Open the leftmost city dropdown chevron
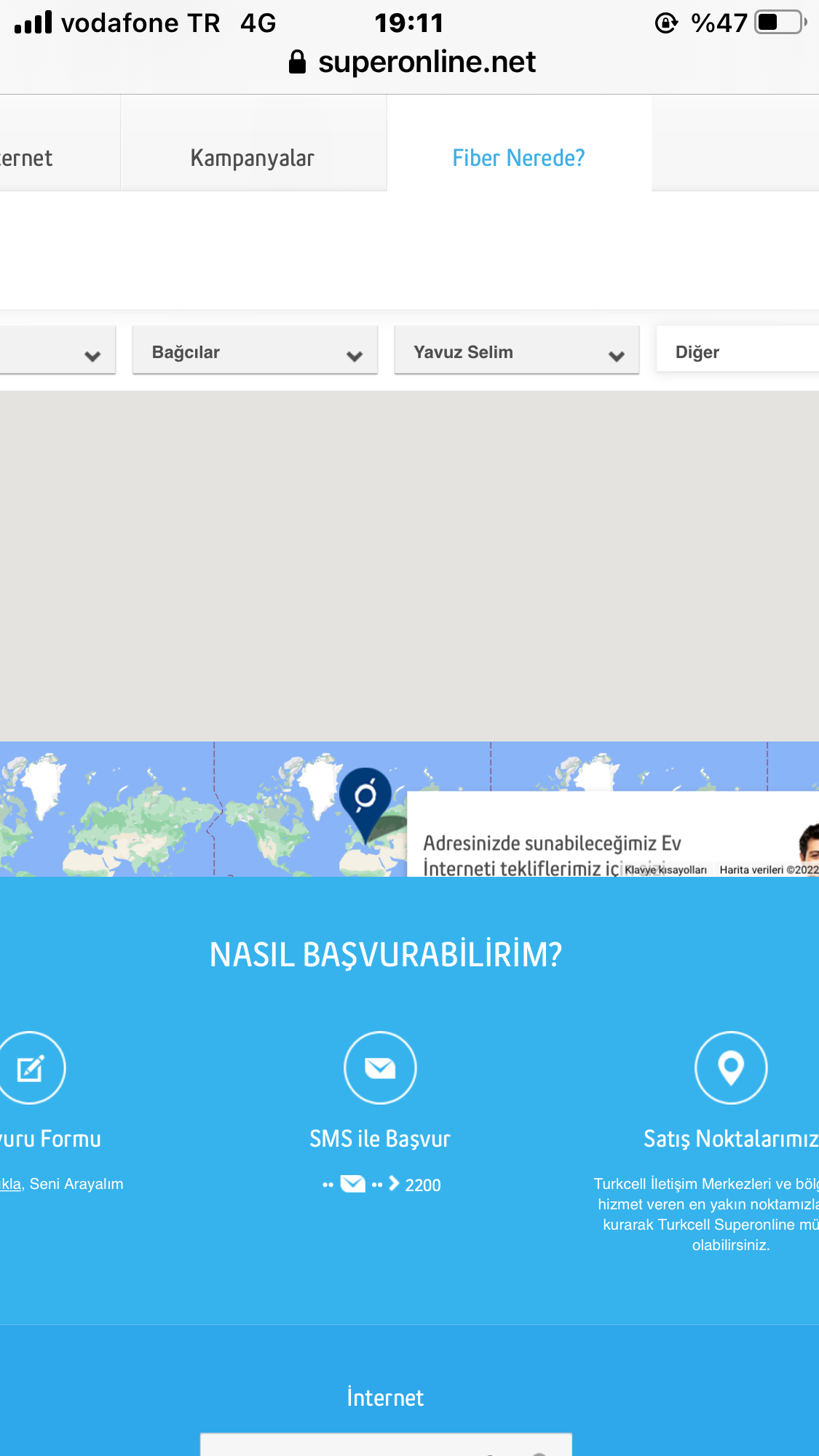 pos(92,356)
